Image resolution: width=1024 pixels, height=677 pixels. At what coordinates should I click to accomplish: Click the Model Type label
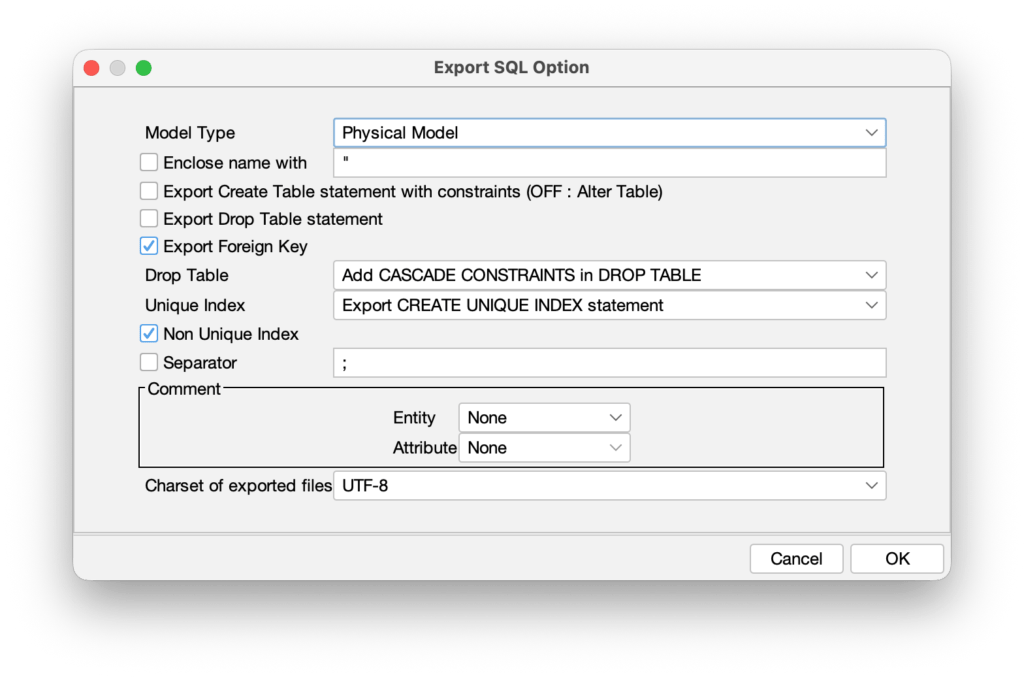click(190, 133)
